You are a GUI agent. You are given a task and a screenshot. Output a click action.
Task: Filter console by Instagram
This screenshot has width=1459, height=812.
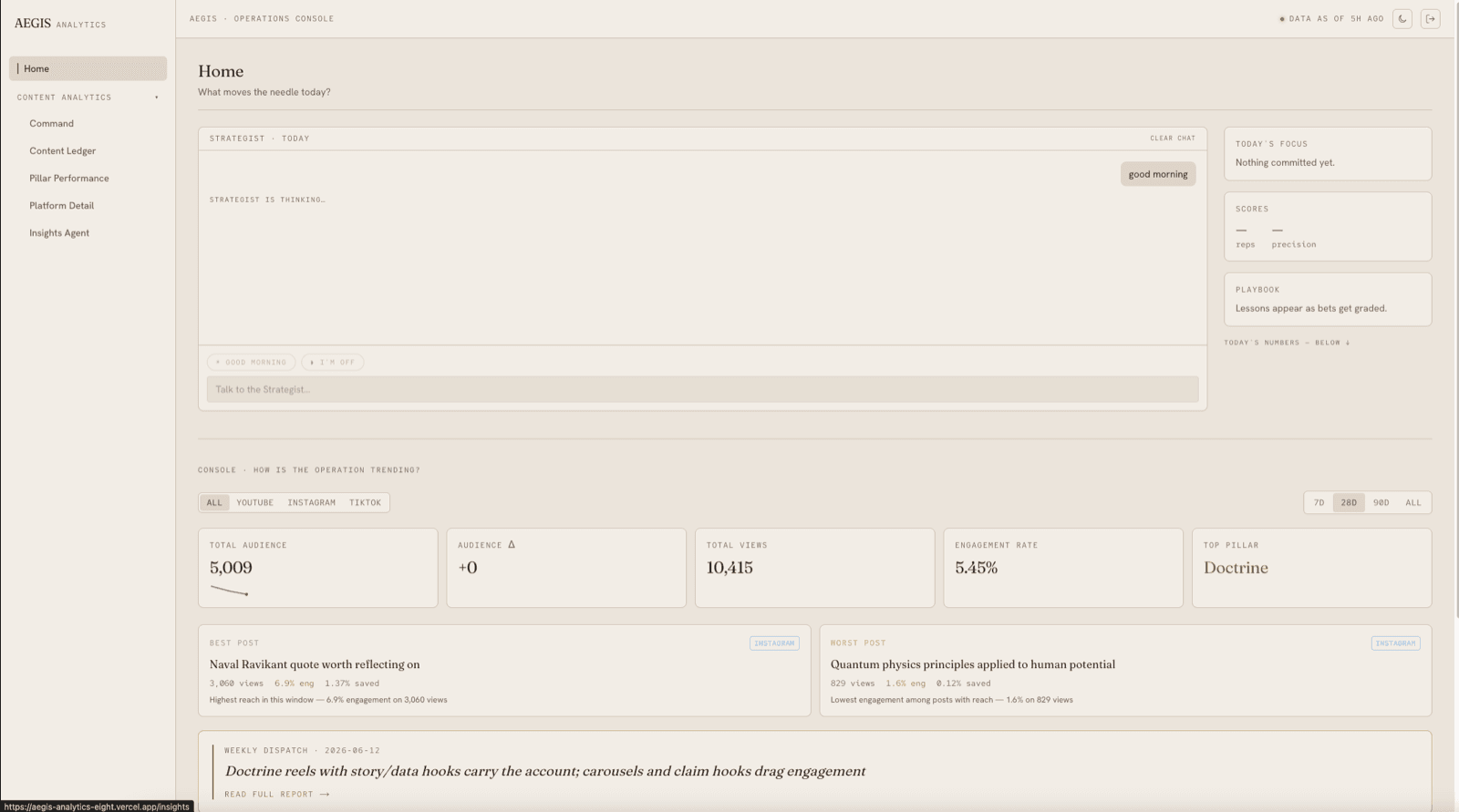tap(311, 502)
